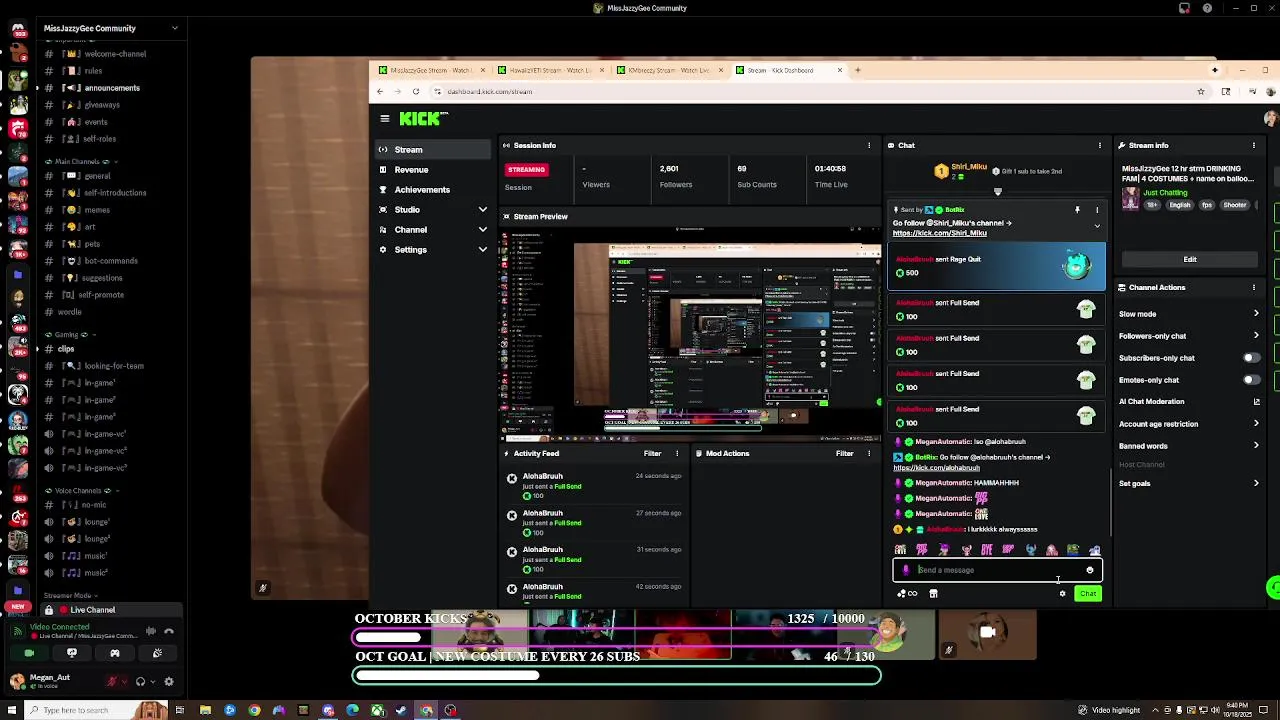Switch to HawaiiYETI Stream browser tab

[x=548, y=70]
